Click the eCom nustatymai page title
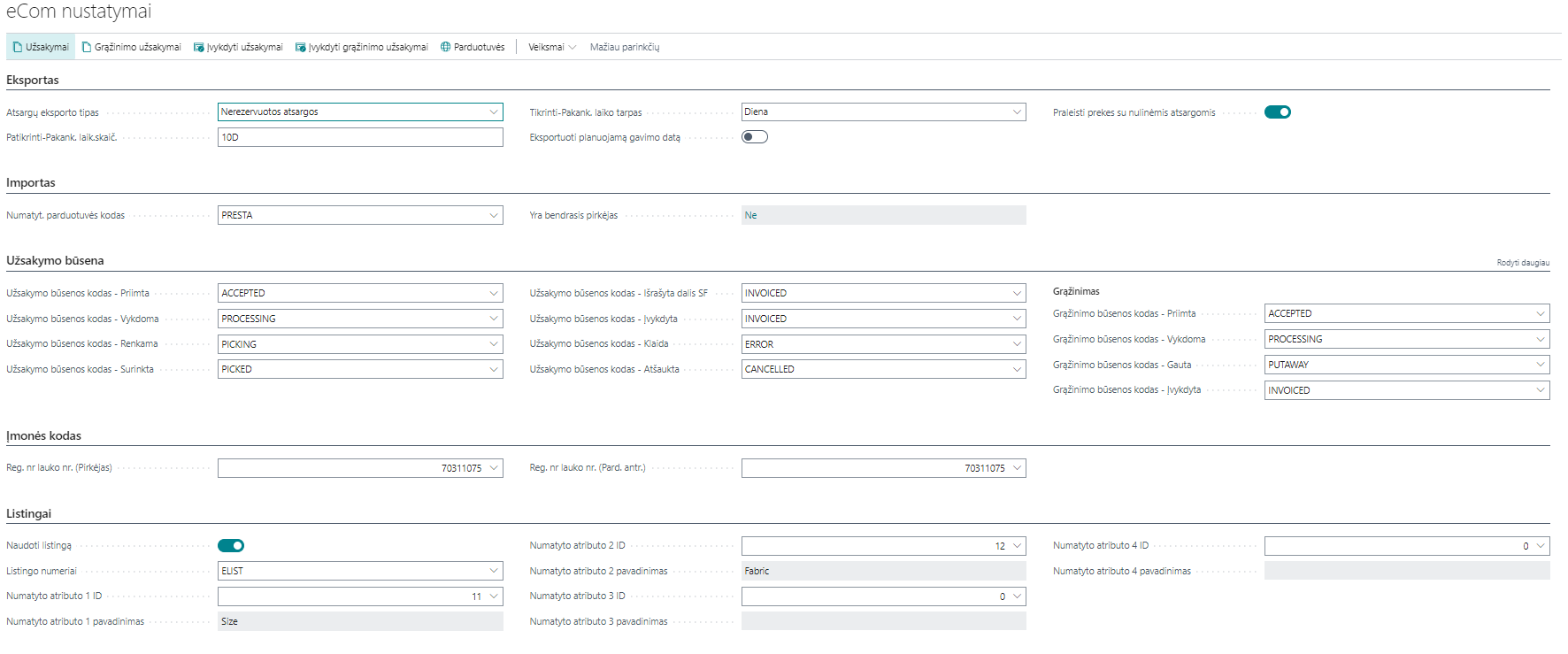Image resolution: width=1568 pixels, height=654 pixels. click(79, 12)
